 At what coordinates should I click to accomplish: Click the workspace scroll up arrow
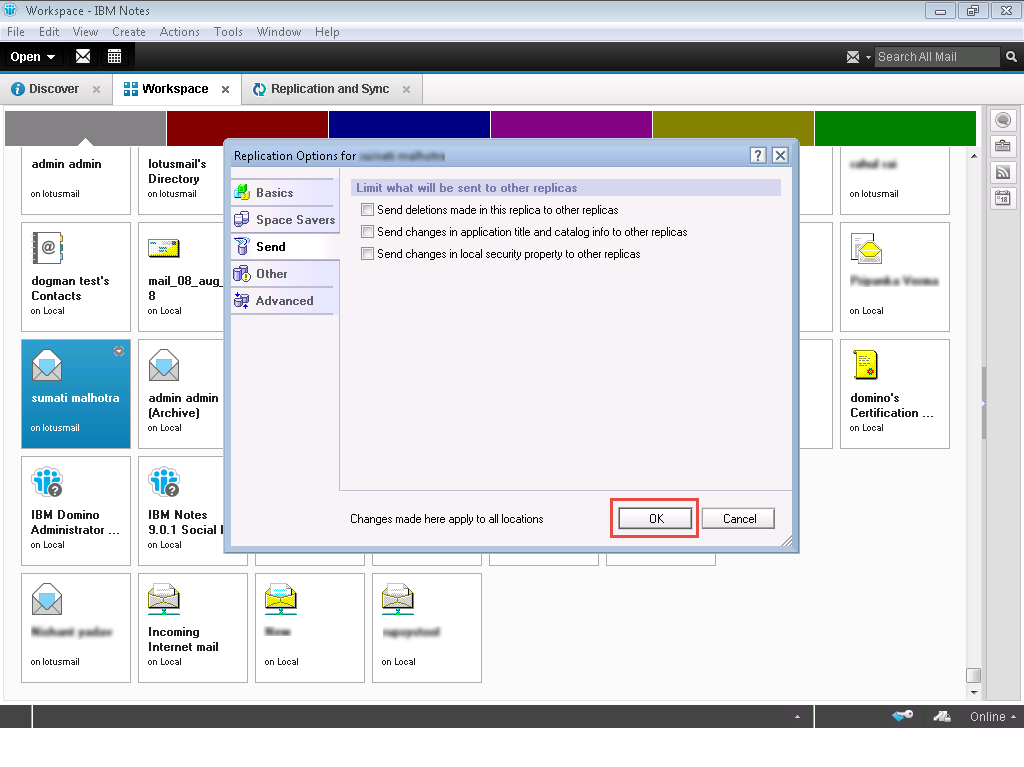pyautogui.click(x=974, y=156)
